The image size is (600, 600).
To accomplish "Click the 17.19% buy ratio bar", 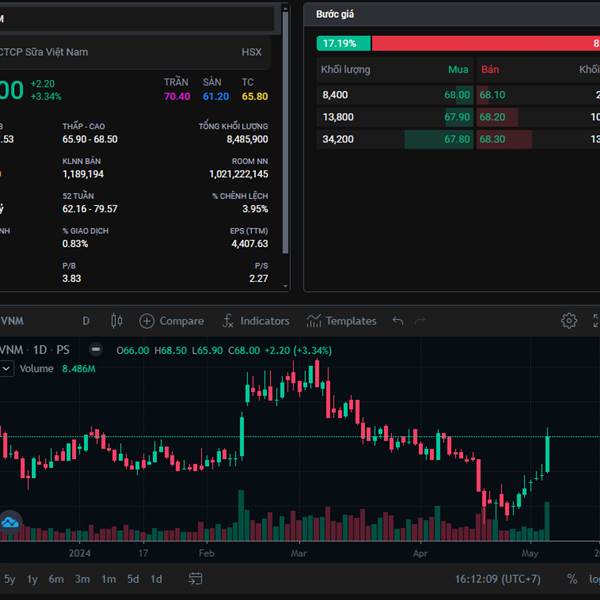I will click(344, 43).
